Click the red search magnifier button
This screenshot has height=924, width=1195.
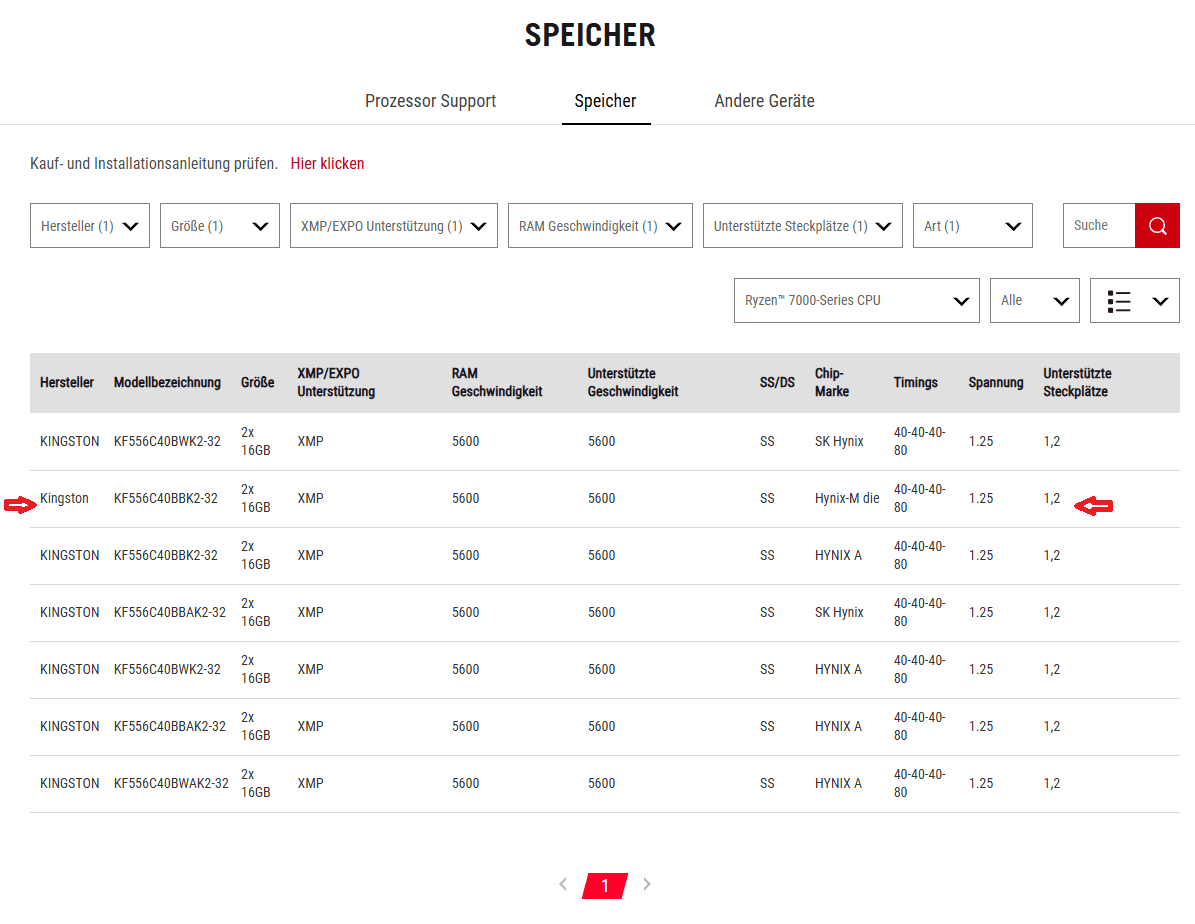[1157, 226]
